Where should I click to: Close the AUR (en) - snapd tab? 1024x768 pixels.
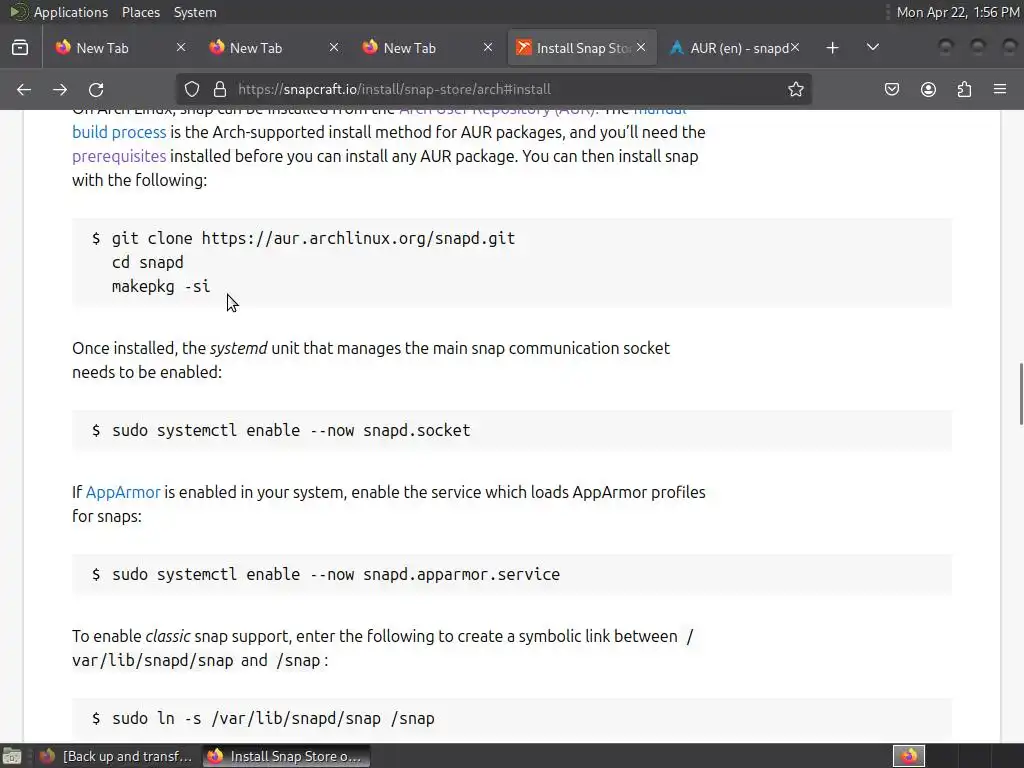[795, 48]
